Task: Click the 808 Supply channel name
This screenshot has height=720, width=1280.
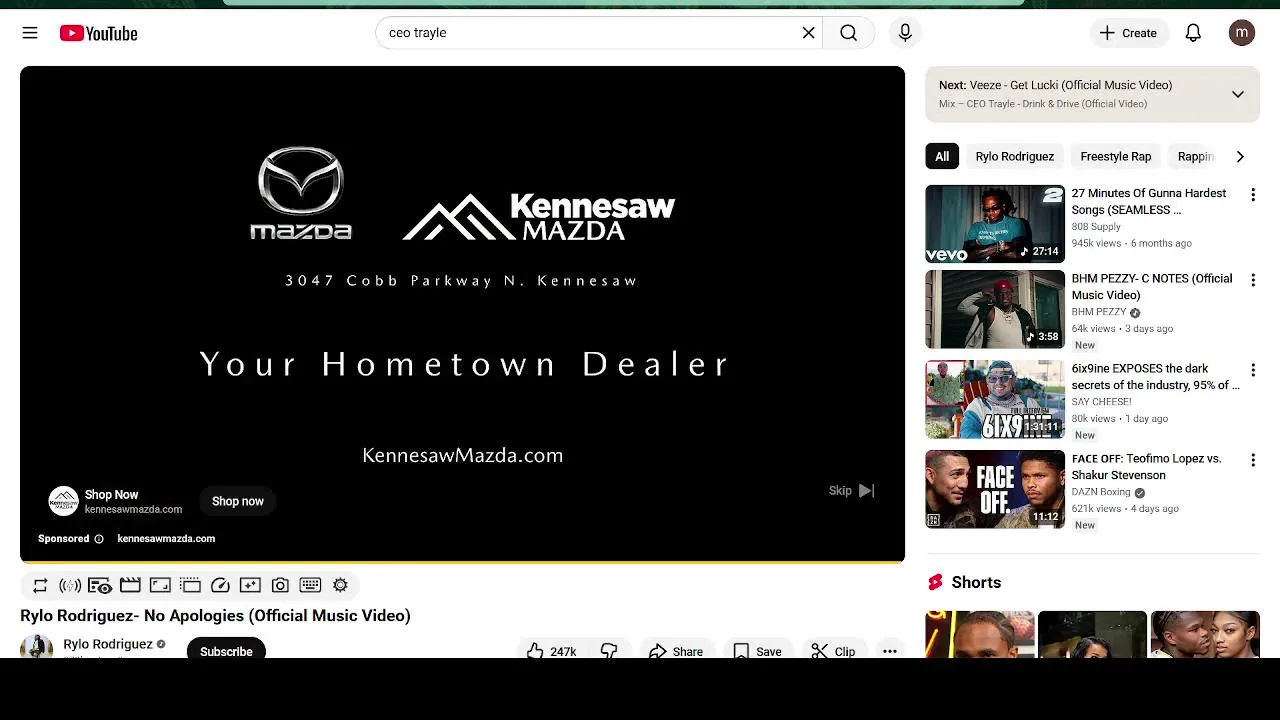Action: coord(1096,227)
